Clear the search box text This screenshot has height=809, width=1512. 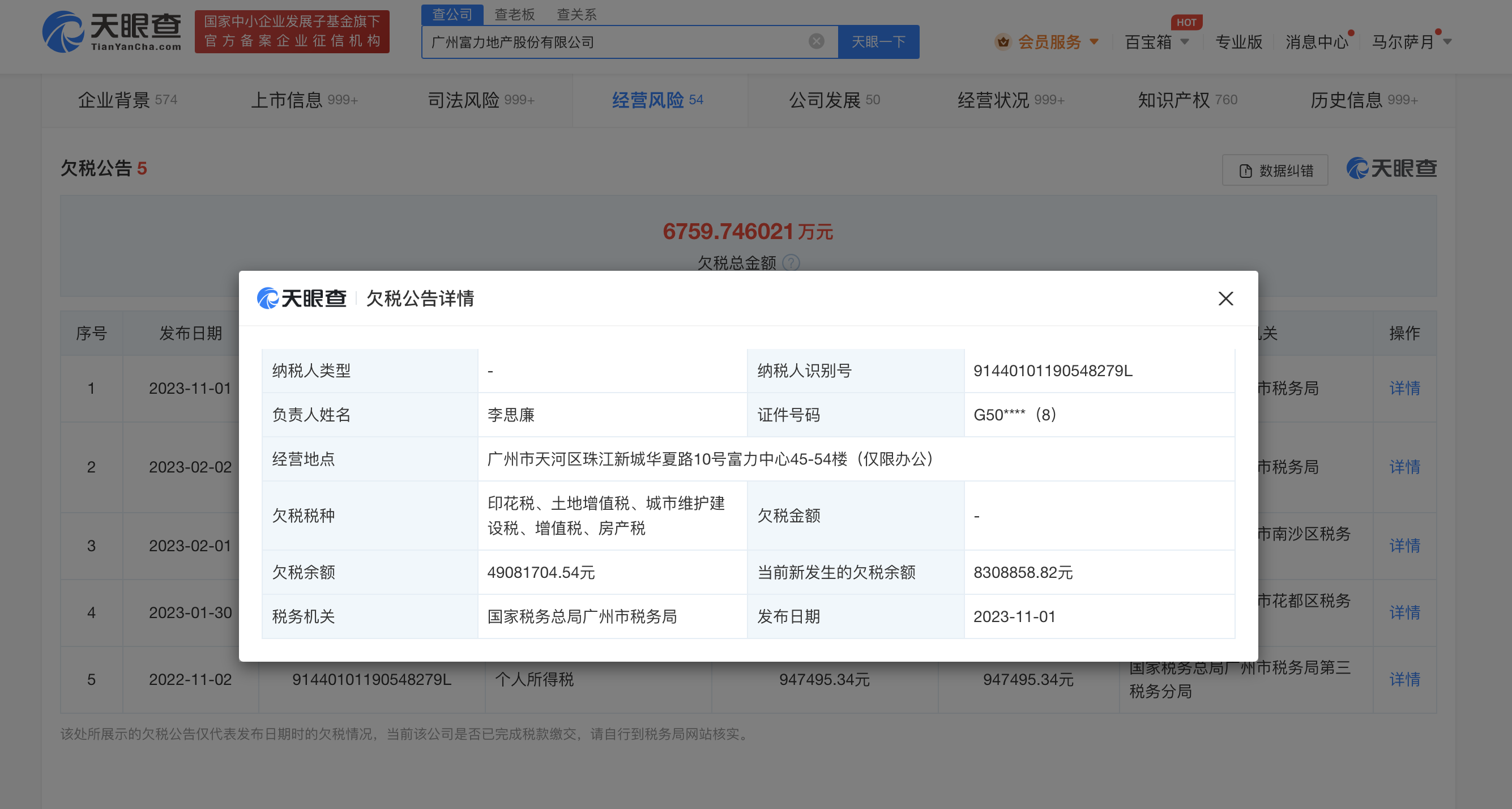[816, 41]
